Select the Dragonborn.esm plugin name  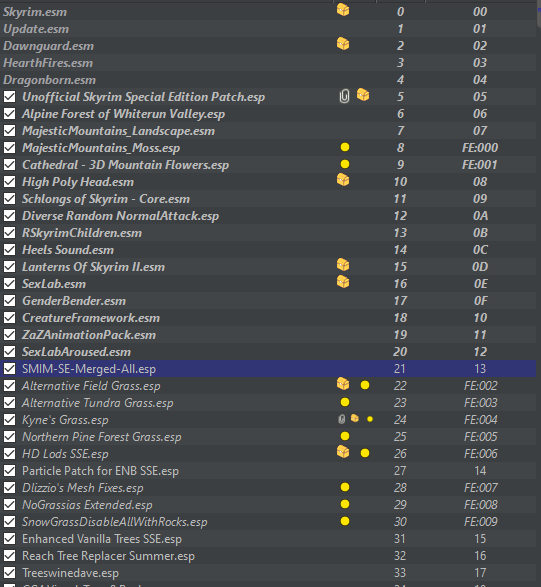pos(49,80)
